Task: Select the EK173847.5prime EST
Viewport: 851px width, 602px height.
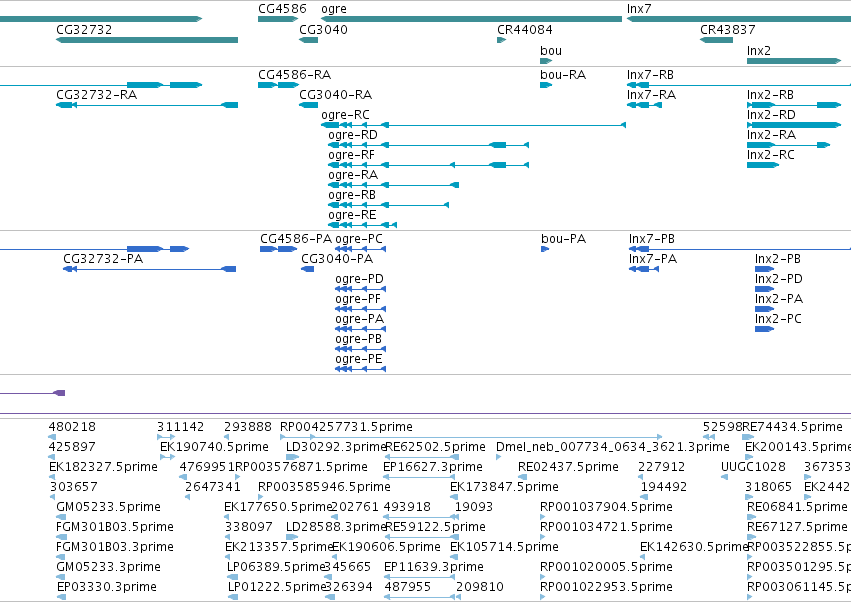Action: point(453,497)
